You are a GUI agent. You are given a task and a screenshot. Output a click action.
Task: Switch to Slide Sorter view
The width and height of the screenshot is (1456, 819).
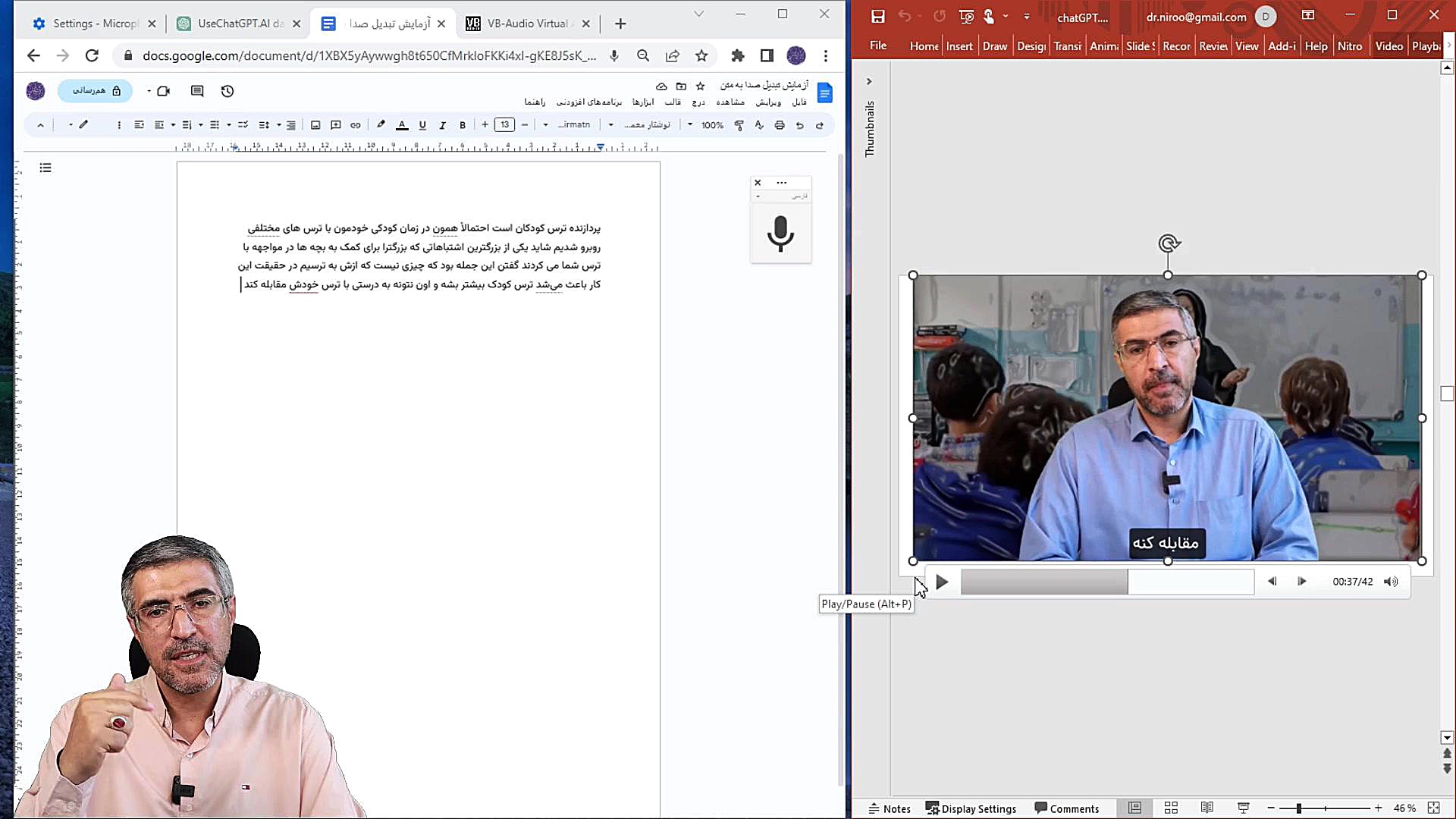coord(1172,808)
